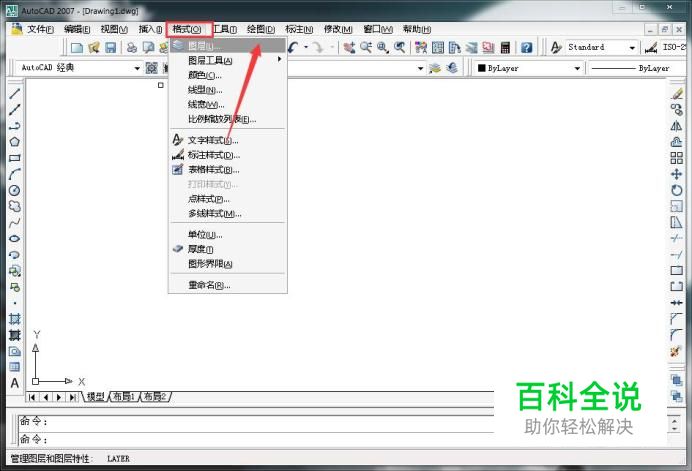This screenshot has width=692, height=471.
Task: Click in the 命令 command line input
Action: 256,440
